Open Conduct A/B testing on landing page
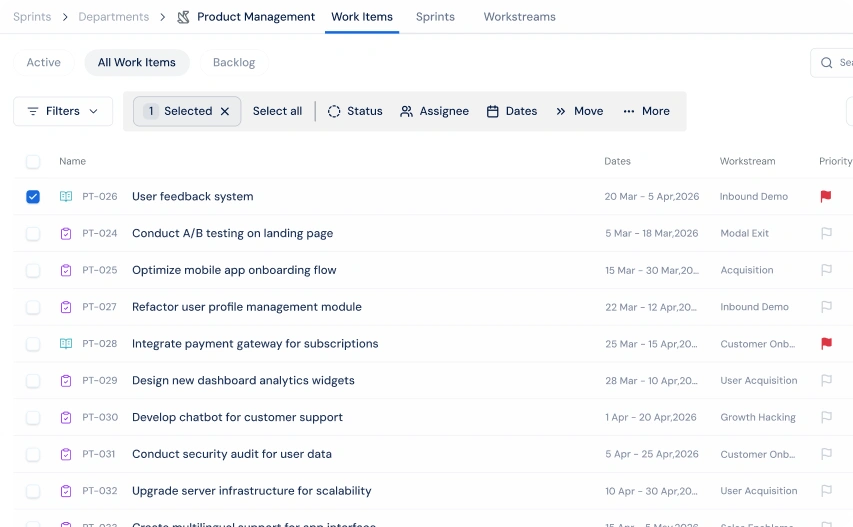This screenshot has width=853, height=527. click(x=232, y=233)
